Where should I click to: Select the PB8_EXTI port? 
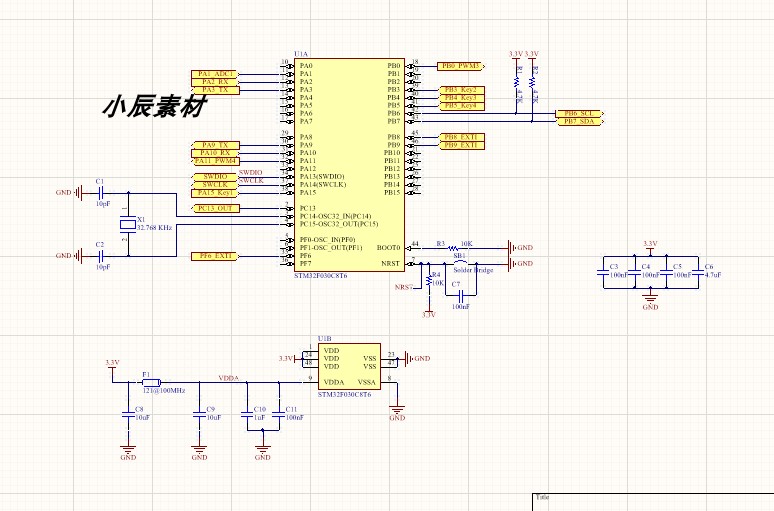point(461,137)
